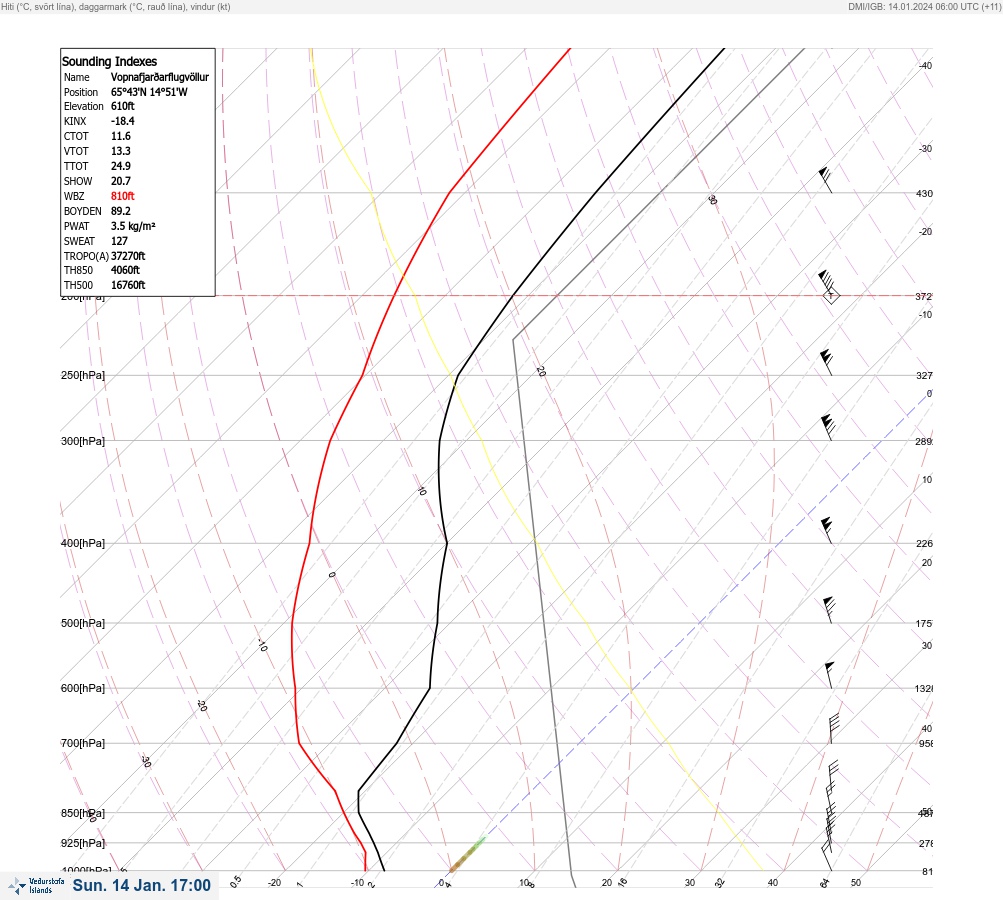
Task: Click the 925[hPa] pressure label
Action: click(83, 843)
